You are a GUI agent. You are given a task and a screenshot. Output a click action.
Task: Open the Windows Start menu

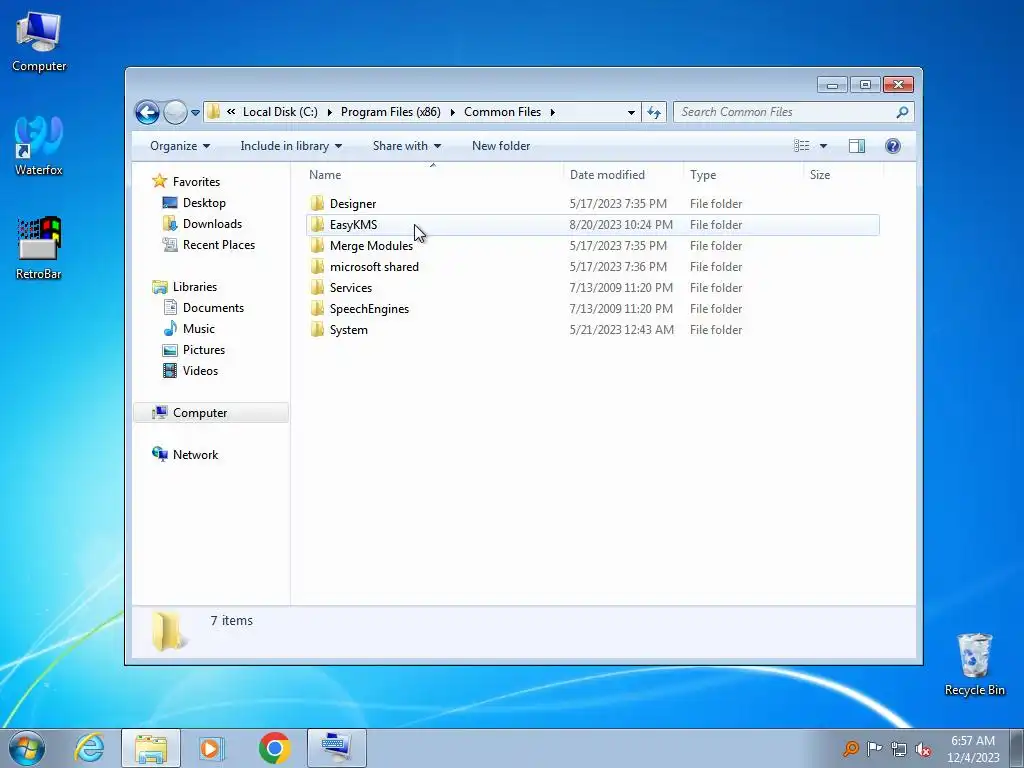click(27, 748)
